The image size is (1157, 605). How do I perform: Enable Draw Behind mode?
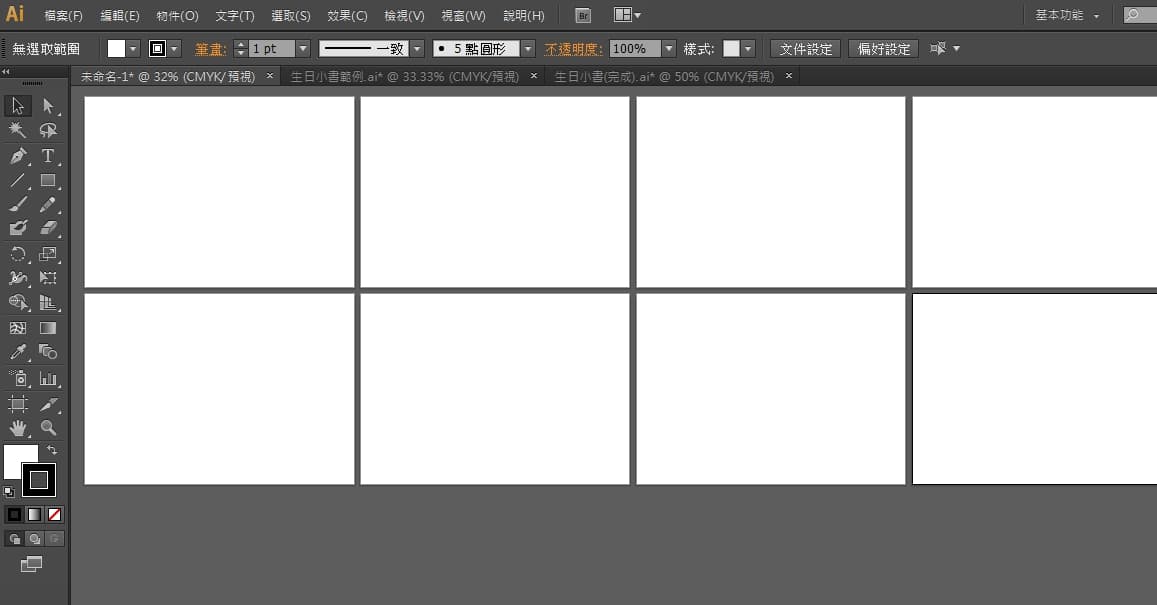click(34, 539)
